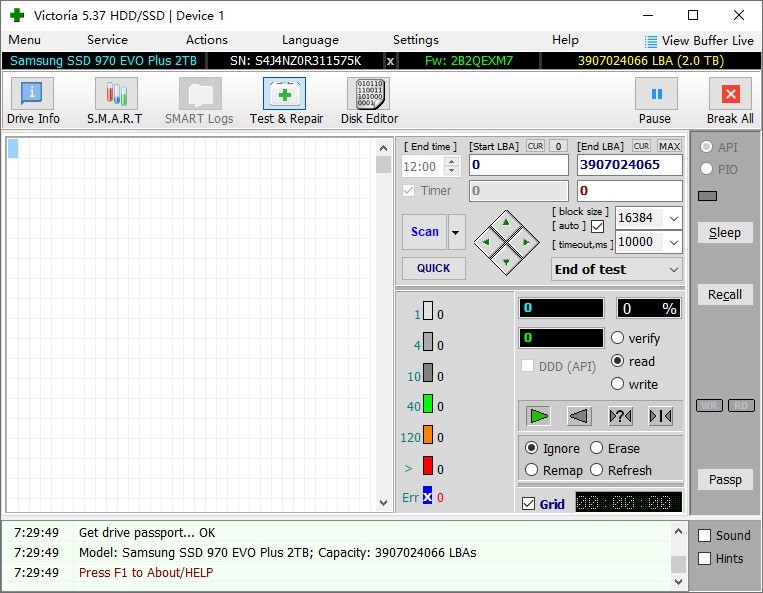Open the Menu menu

(x=24, y=40)
